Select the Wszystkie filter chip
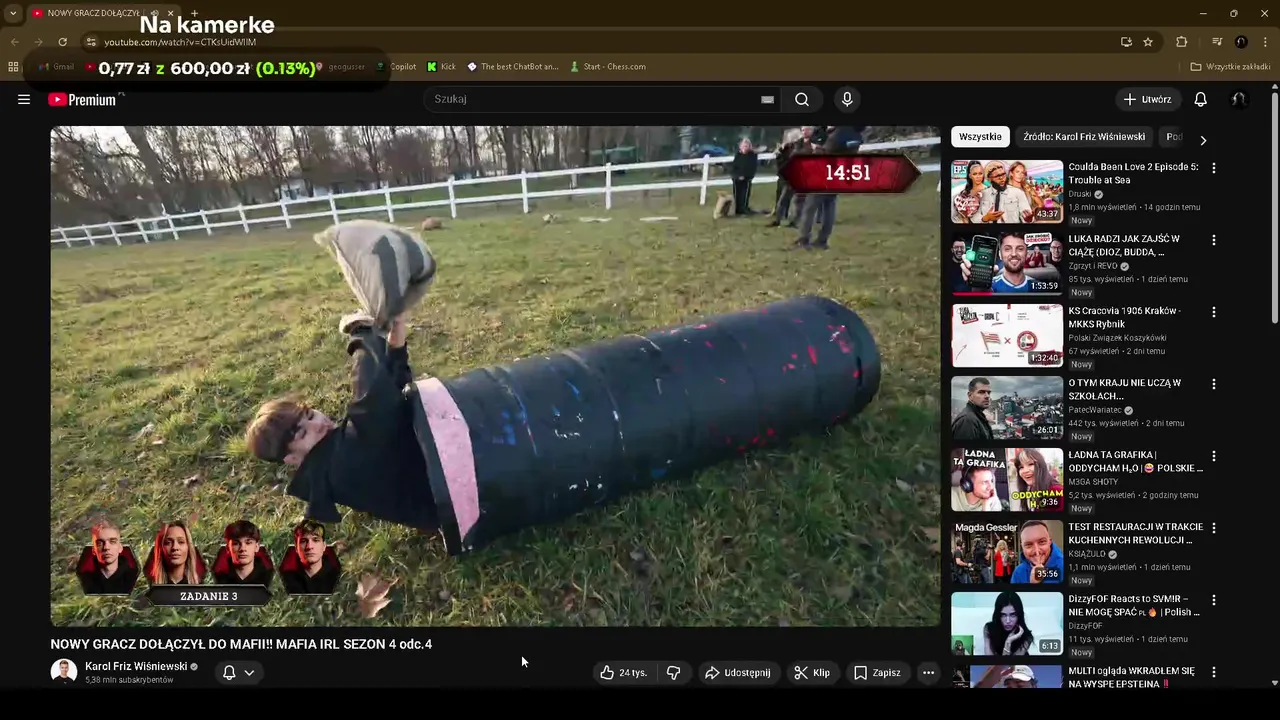 click(980, 137)
